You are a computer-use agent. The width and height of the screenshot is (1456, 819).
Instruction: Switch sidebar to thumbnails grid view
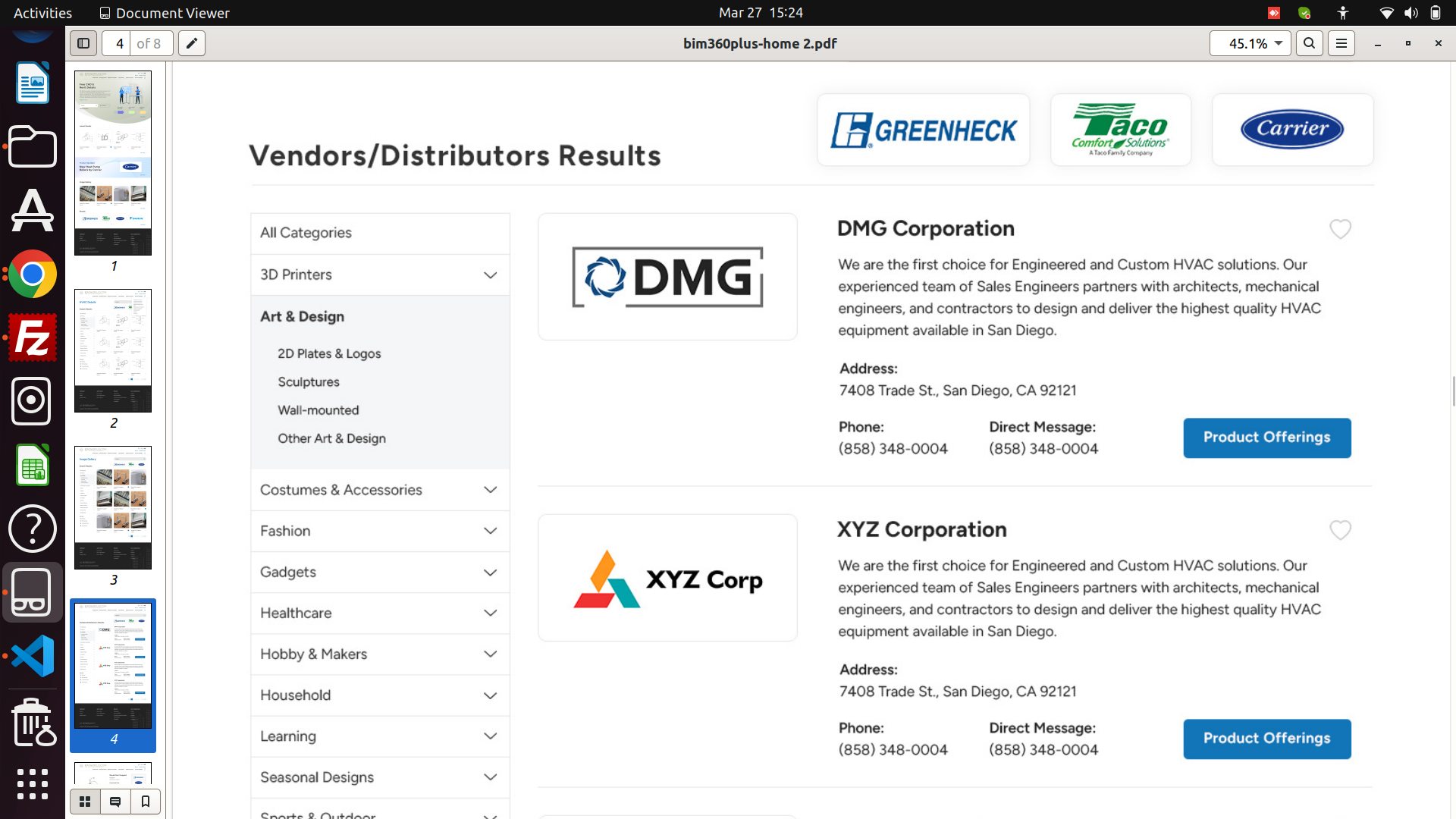pos(85,802)
